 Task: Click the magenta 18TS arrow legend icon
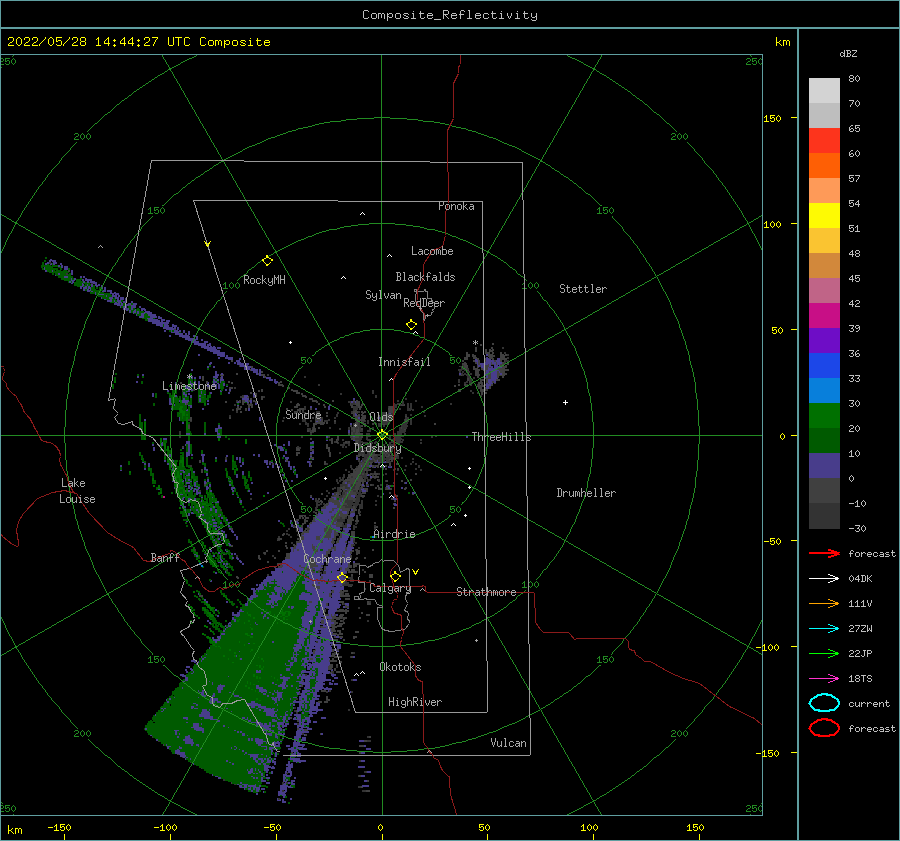(824, 679)
